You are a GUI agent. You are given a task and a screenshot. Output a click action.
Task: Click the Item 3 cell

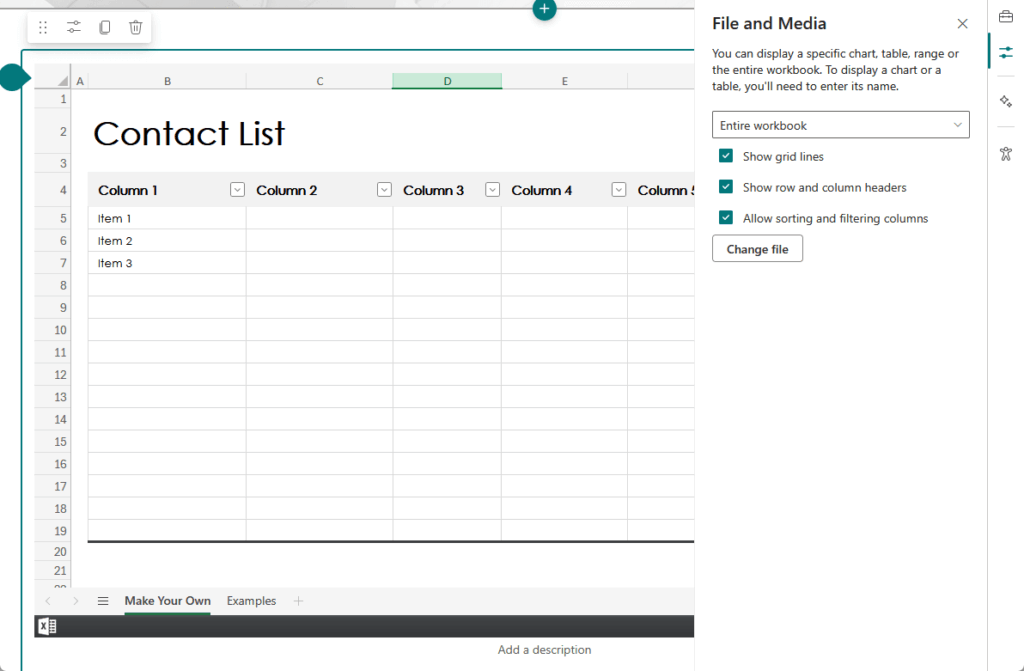[167, 263]
